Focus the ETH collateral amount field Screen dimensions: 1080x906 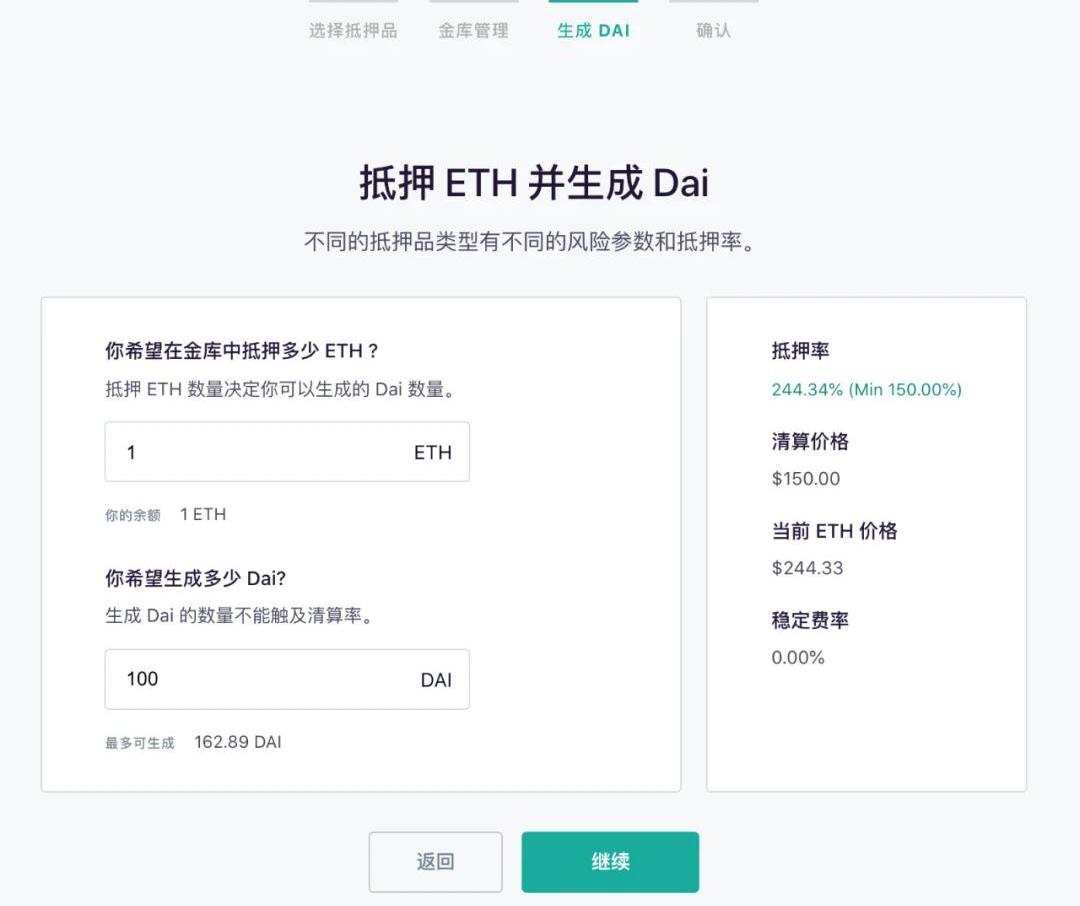[260, 452]
